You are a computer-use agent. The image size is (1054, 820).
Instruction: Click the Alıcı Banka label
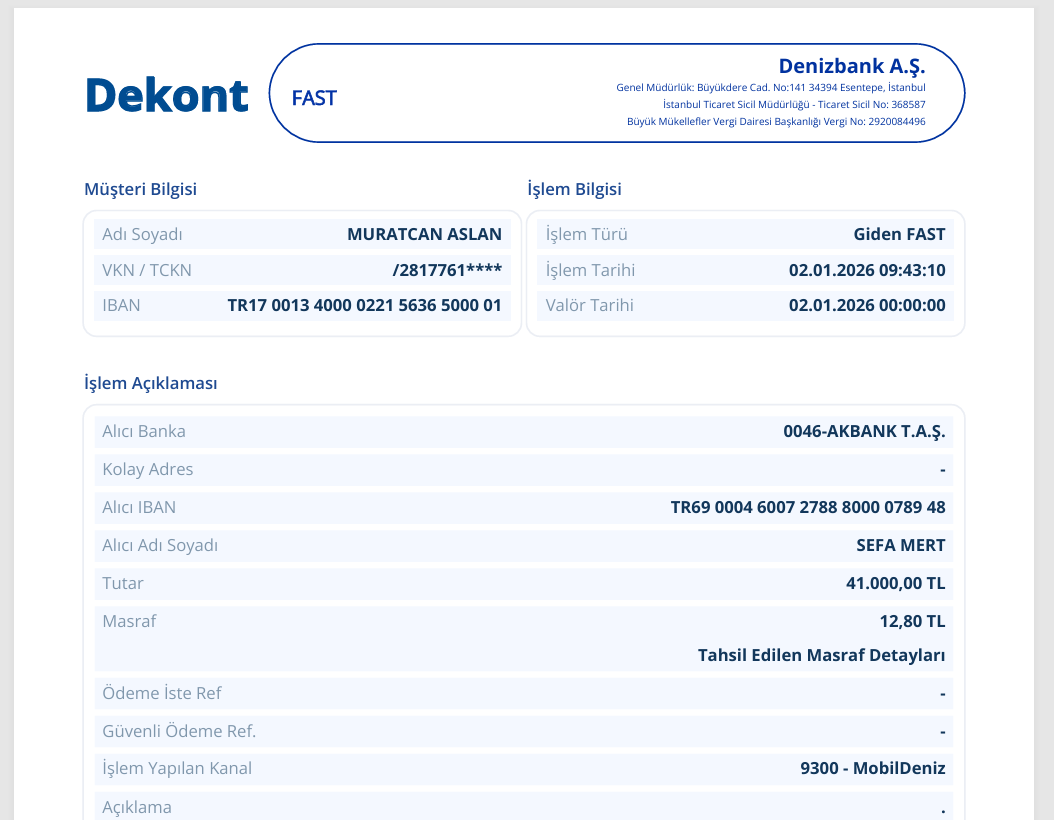(x=144, y=431)
